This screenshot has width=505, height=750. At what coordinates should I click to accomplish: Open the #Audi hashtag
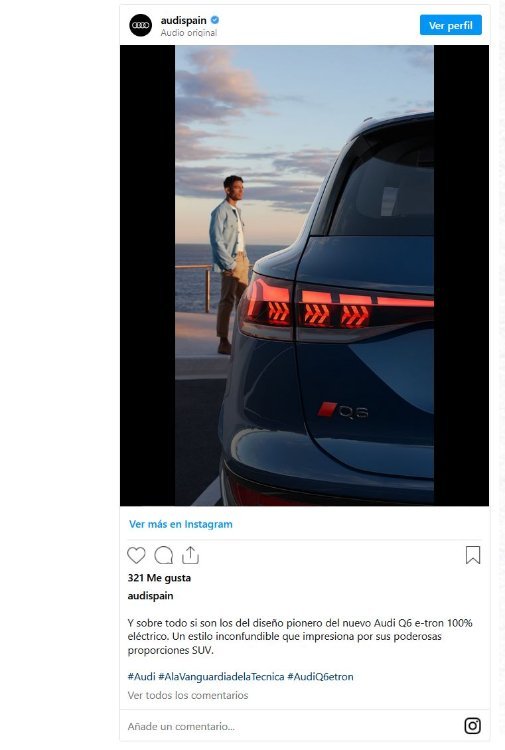pos(142,677)
